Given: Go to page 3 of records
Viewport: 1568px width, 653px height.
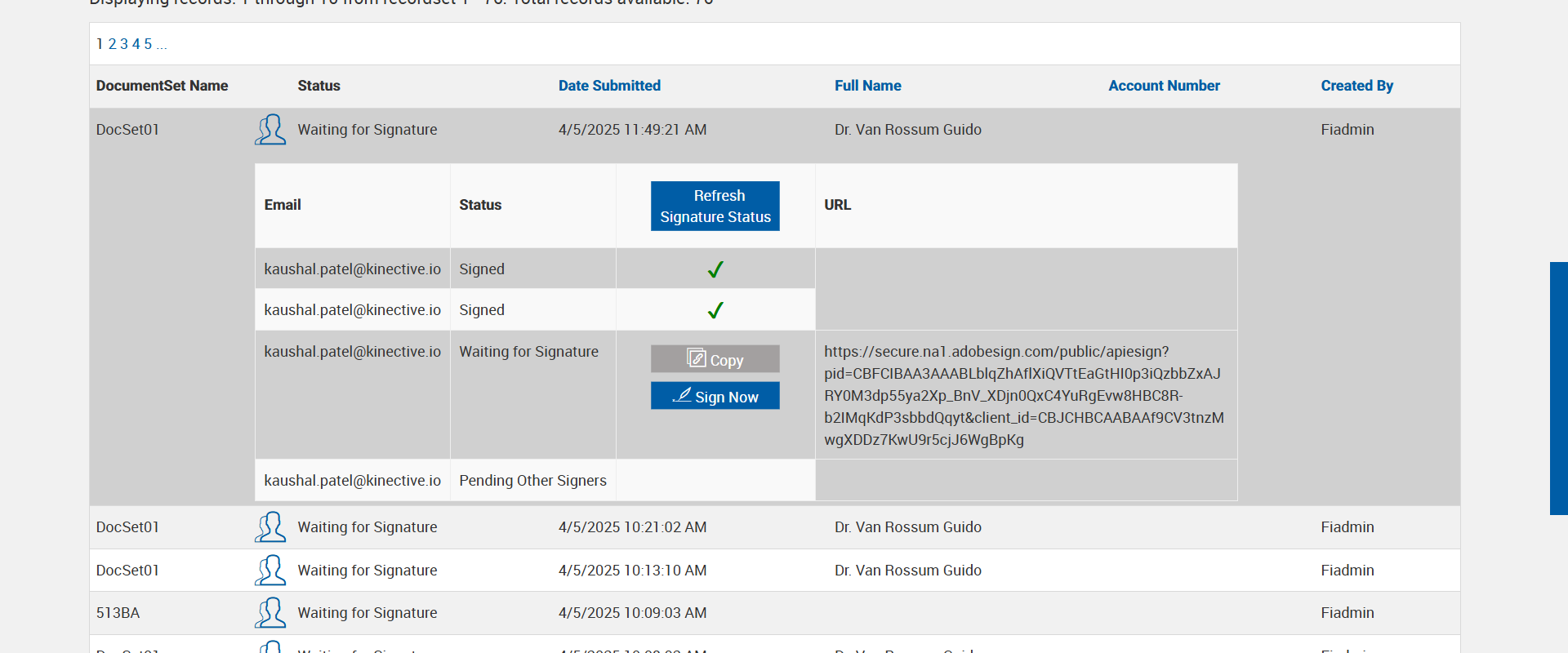Looking at the screenshot, I should pos(124,44).
